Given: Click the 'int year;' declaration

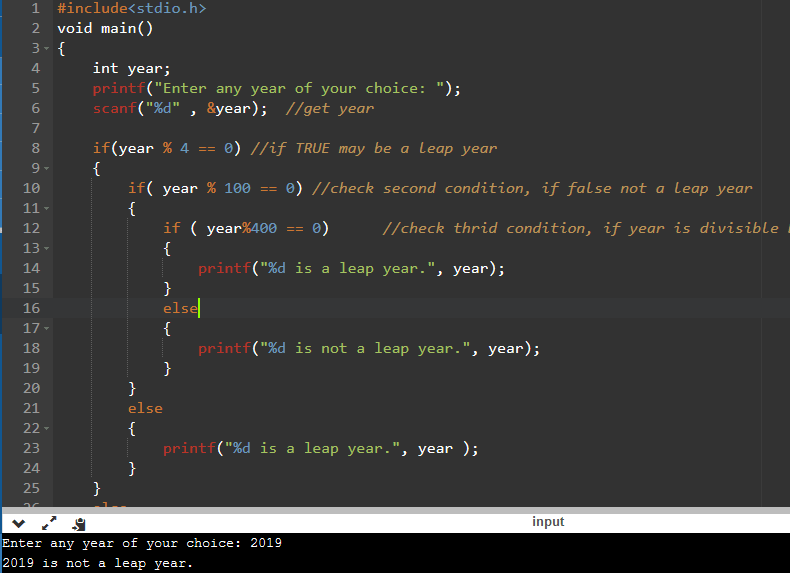Looking at the screenshot, I should [131, 68].
